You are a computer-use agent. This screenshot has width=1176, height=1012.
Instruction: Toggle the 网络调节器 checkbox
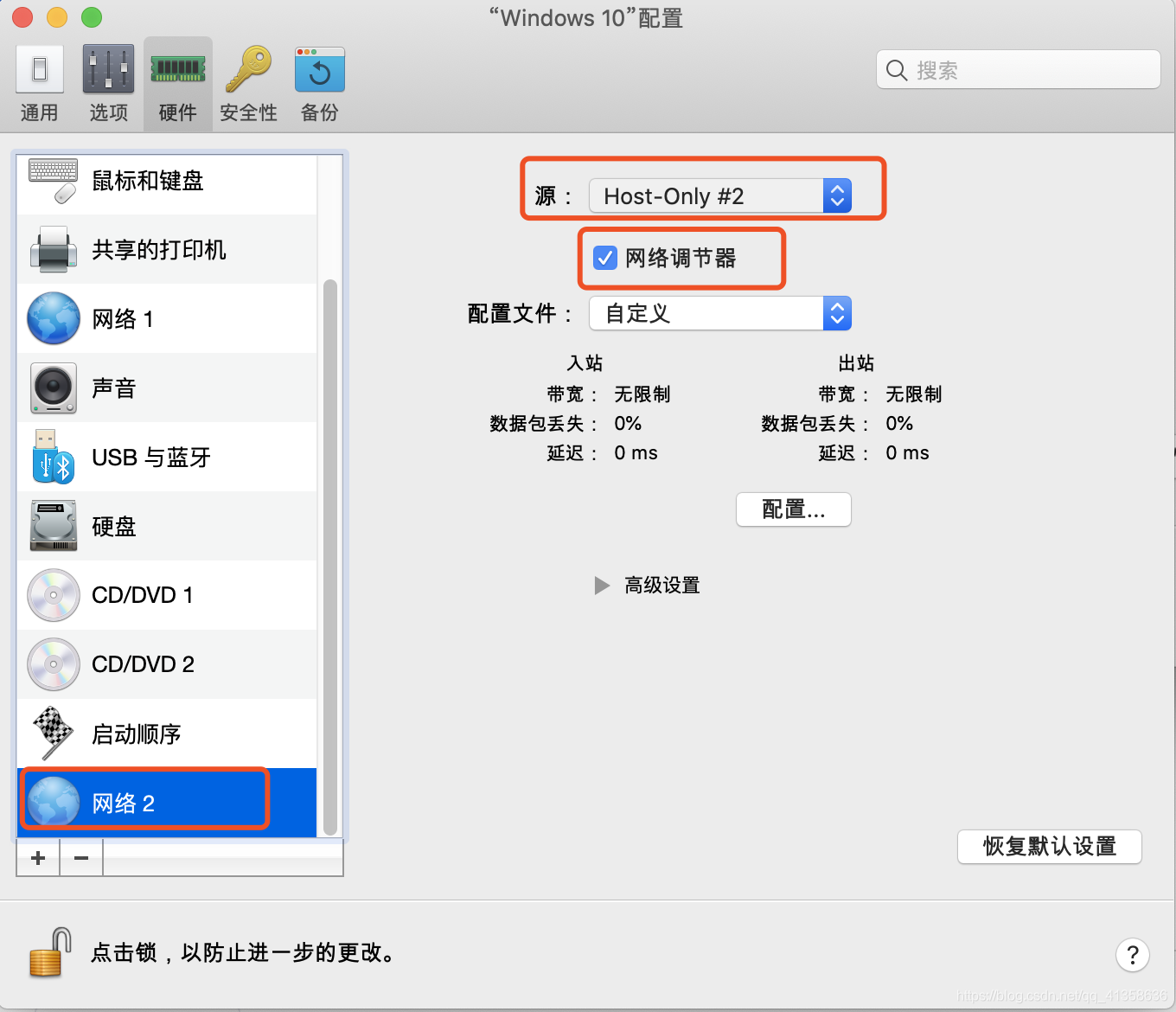[605, 258]
